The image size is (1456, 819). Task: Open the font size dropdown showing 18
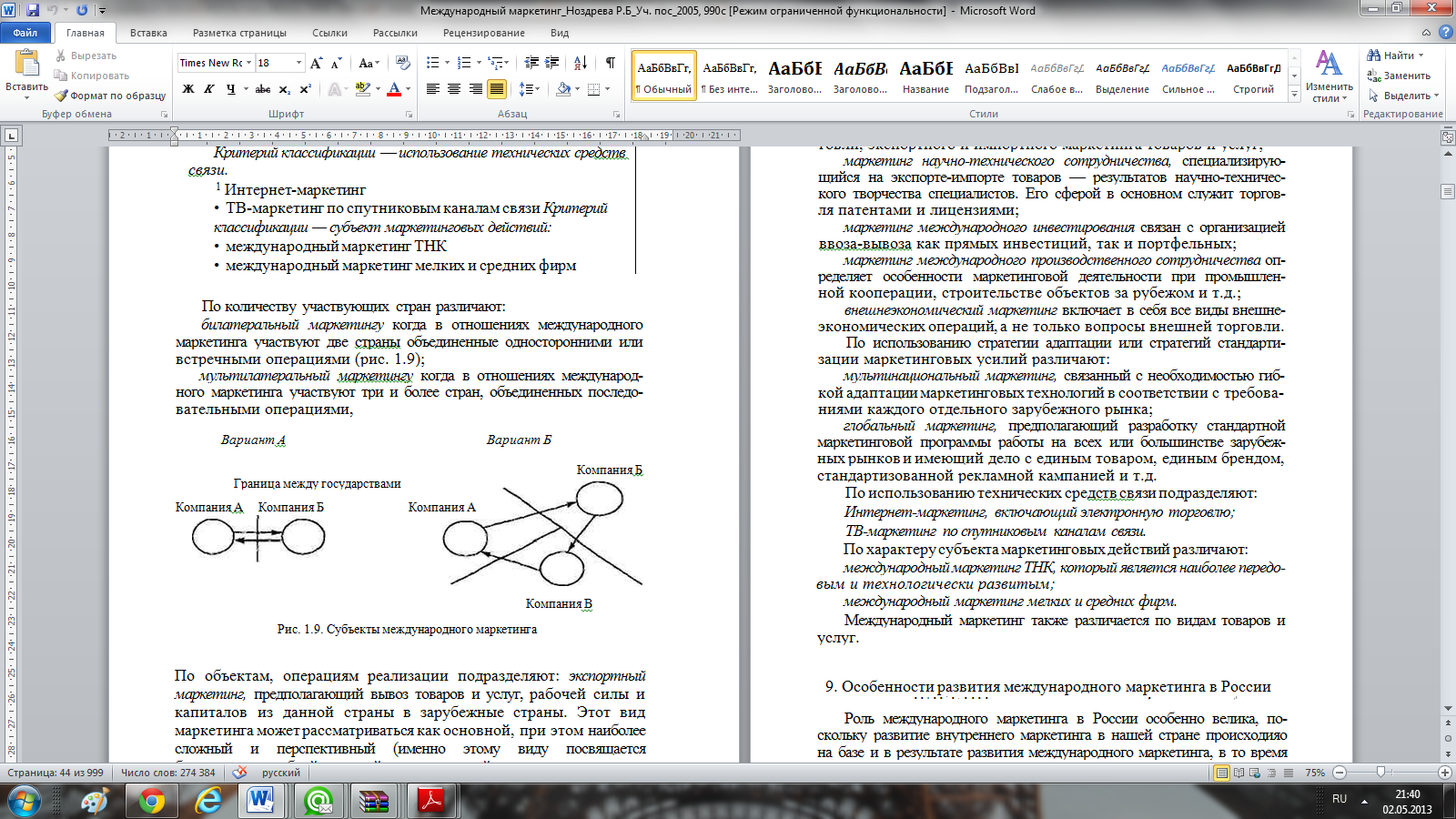click(x=298, y=63)
